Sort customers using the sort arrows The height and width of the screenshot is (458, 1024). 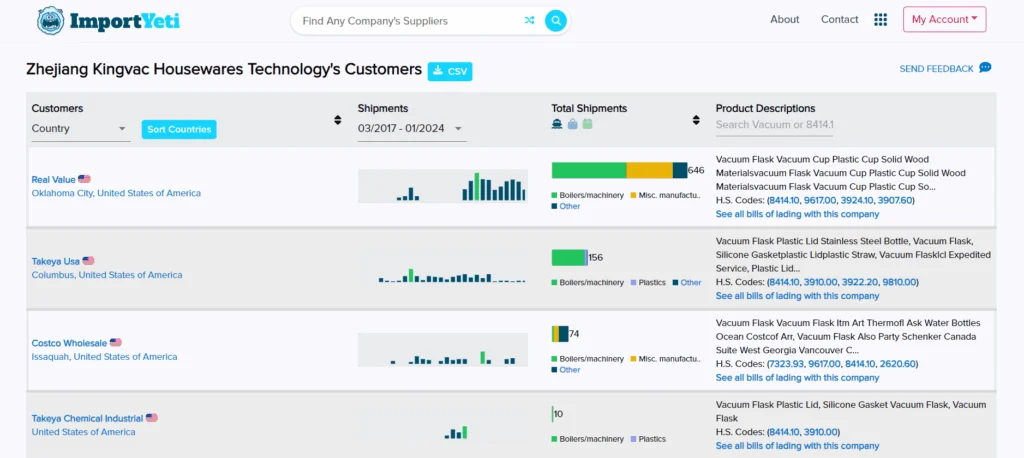[x=338, y=120]
